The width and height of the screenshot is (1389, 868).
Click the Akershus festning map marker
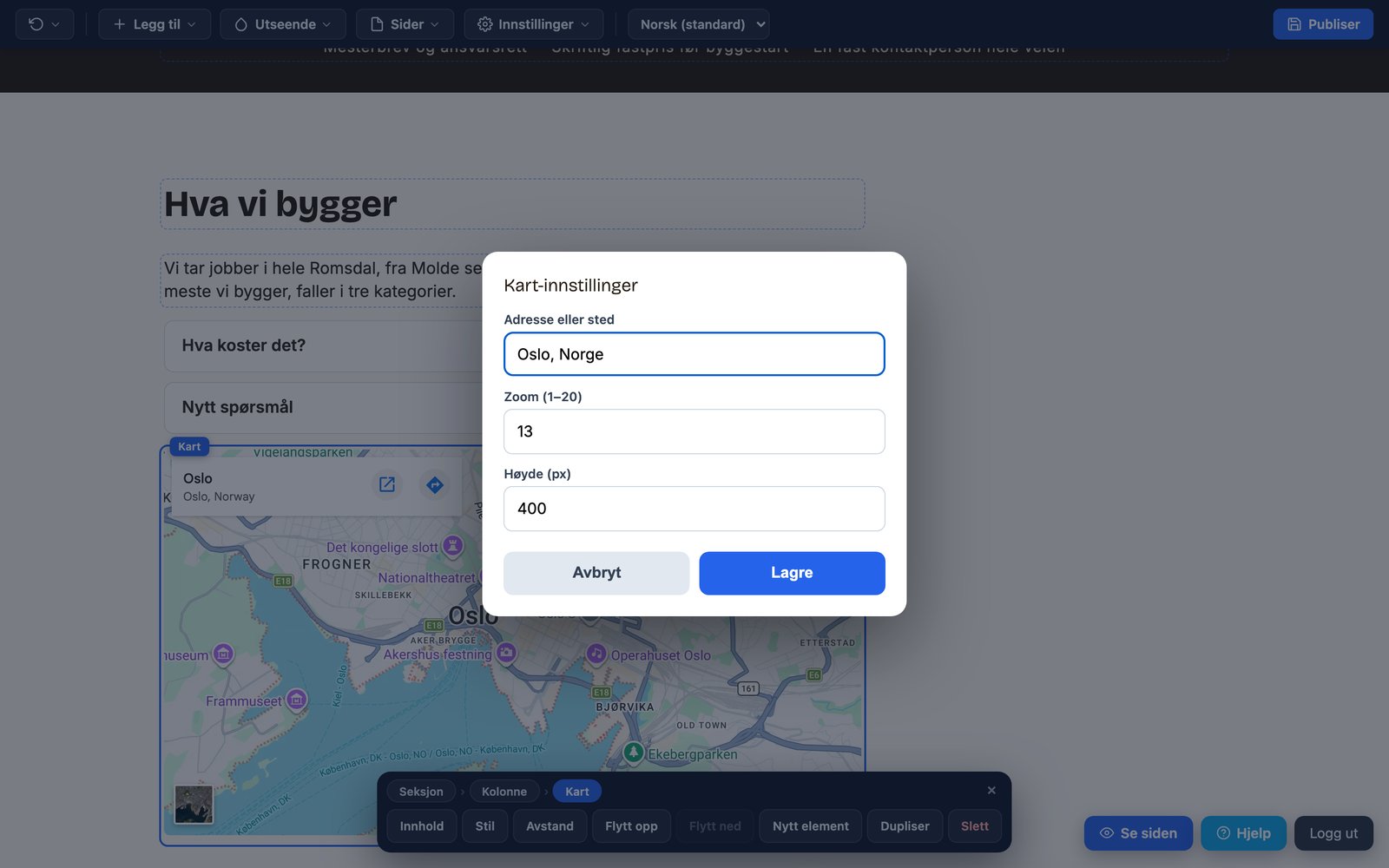506,653
